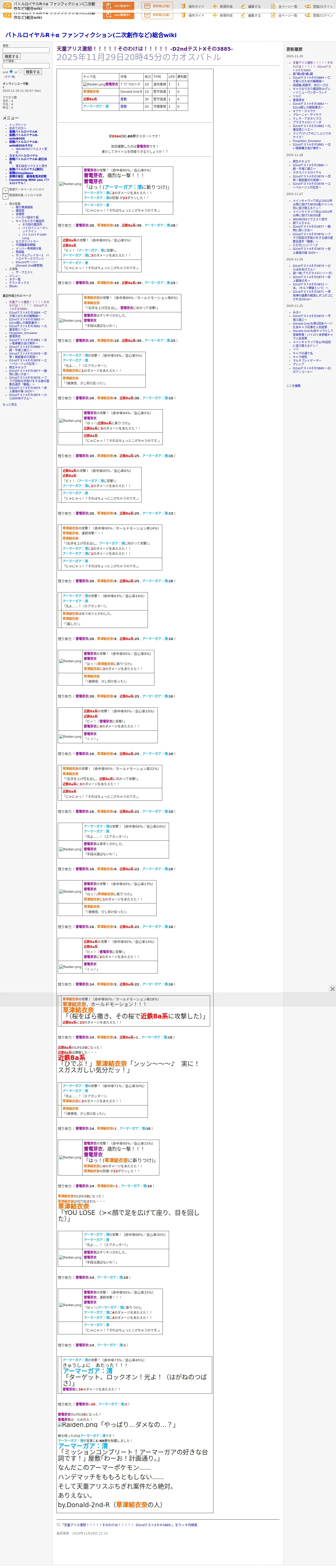Viewport: 336px width, 1568px height.
Task: Click 近鉄8a系 in the character table
Action: (90, 99)
